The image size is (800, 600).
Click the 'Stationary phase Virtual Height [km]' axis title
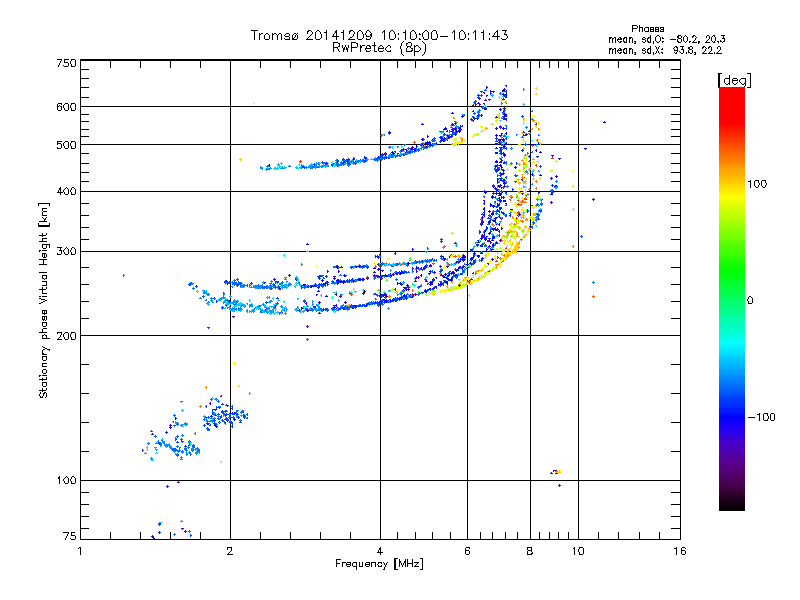pyautogui.click(x=44, y=301)
